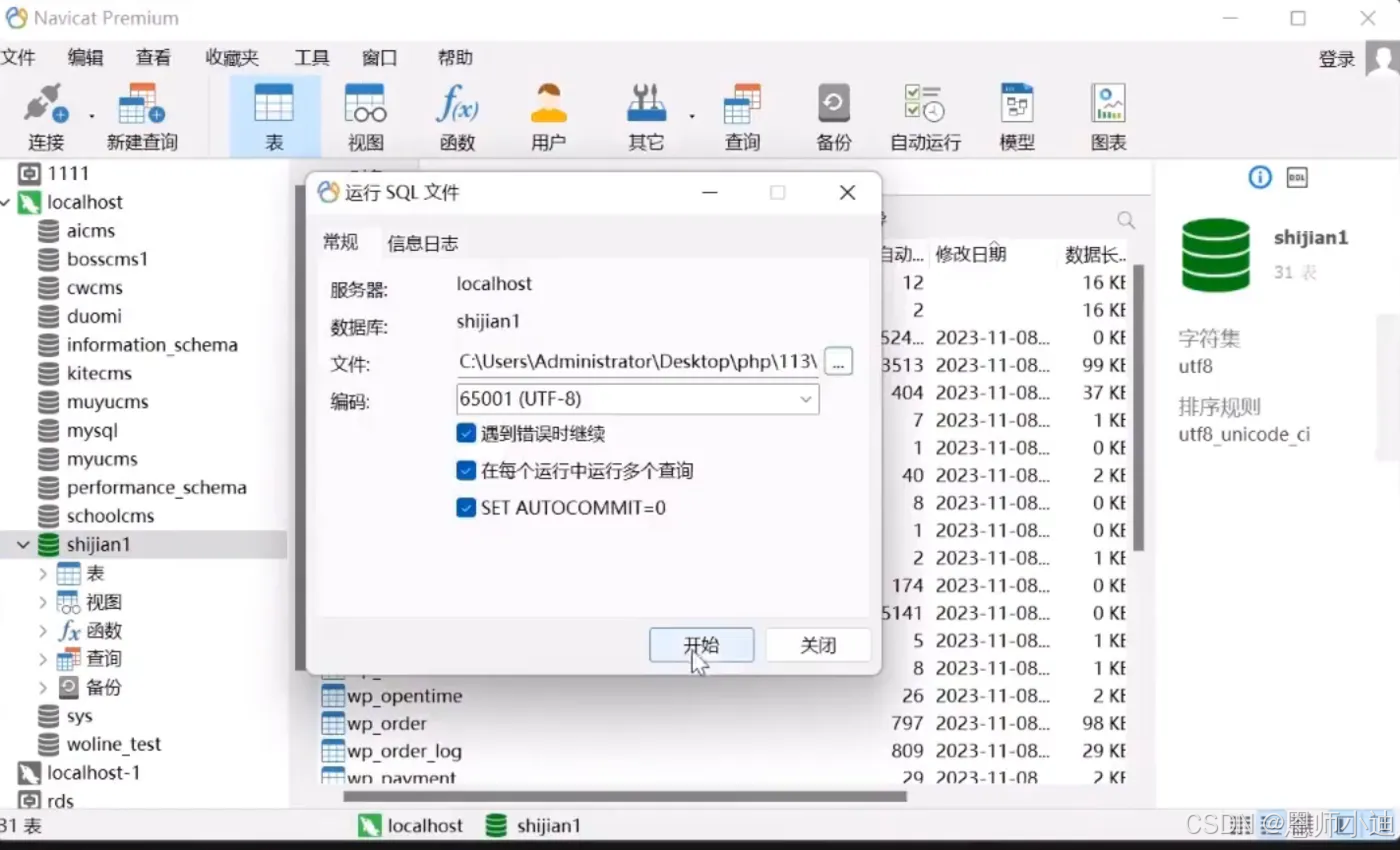Click the wp_opentime table icon

click(x=333, y=695)
